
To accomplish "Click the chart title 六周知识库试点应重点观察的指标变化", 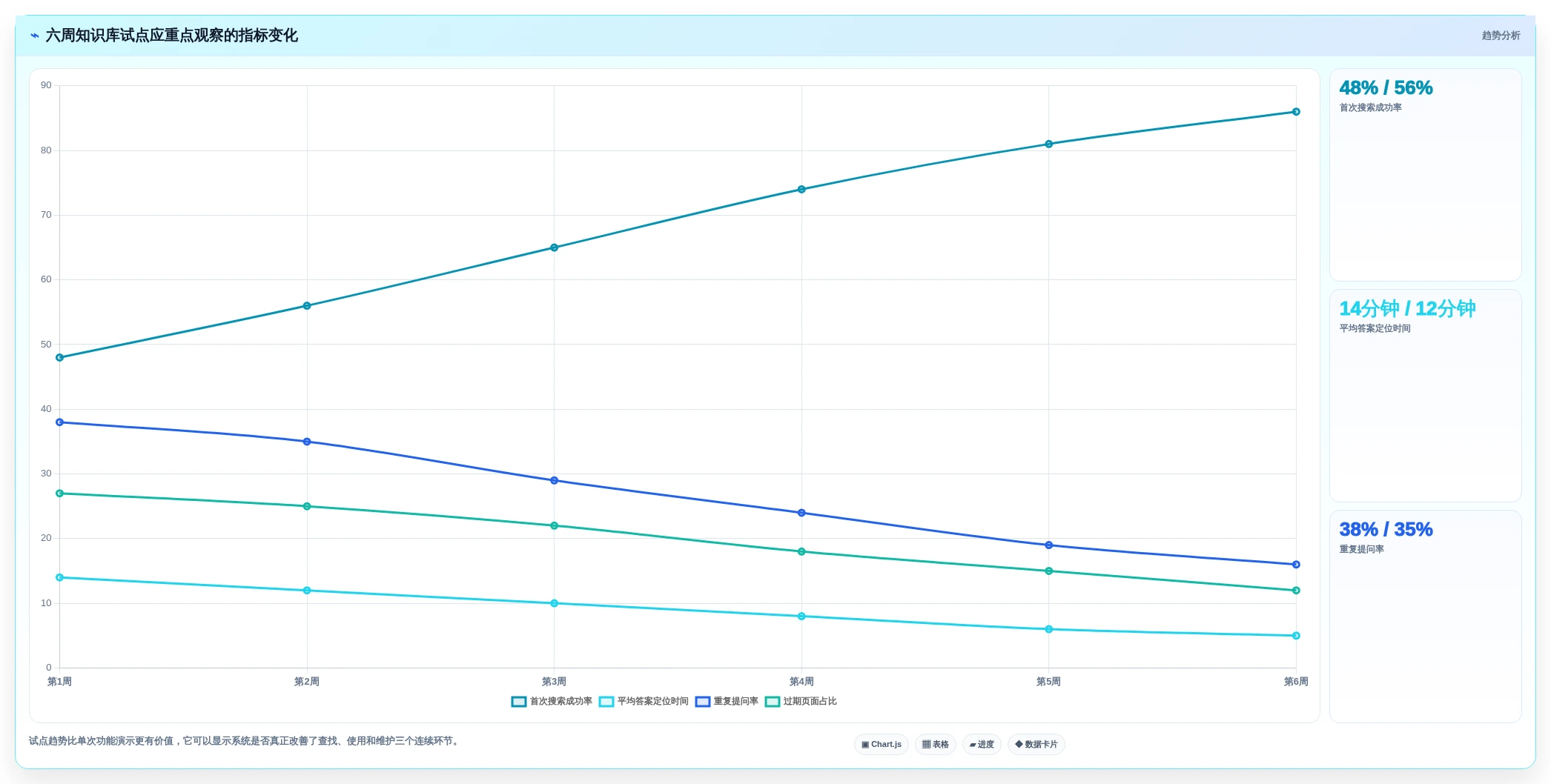I will point(171,36).
